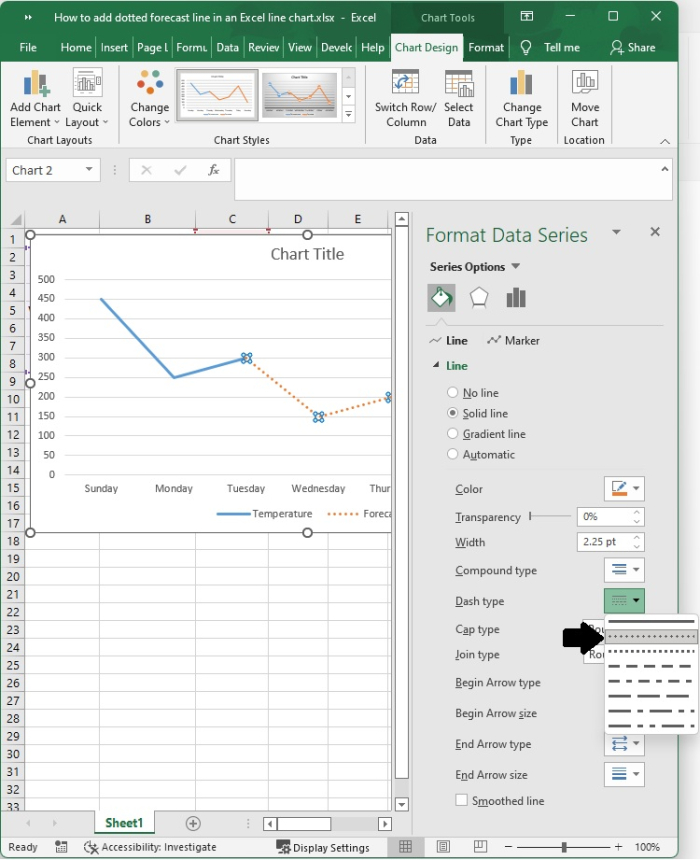The image size is (700, 860).
Task: Collapse the ribbon
Action: pyautogui.click(x=665, y=141)
